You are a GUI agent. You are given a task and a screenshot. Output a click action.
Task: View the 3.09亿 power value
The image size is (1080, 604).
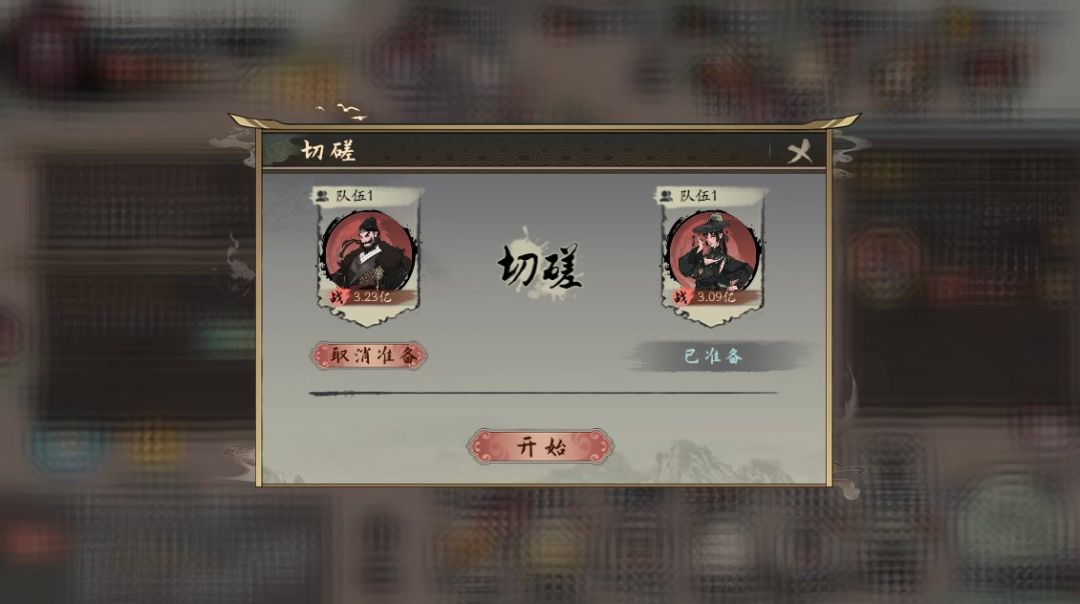(x=716, y=298)
